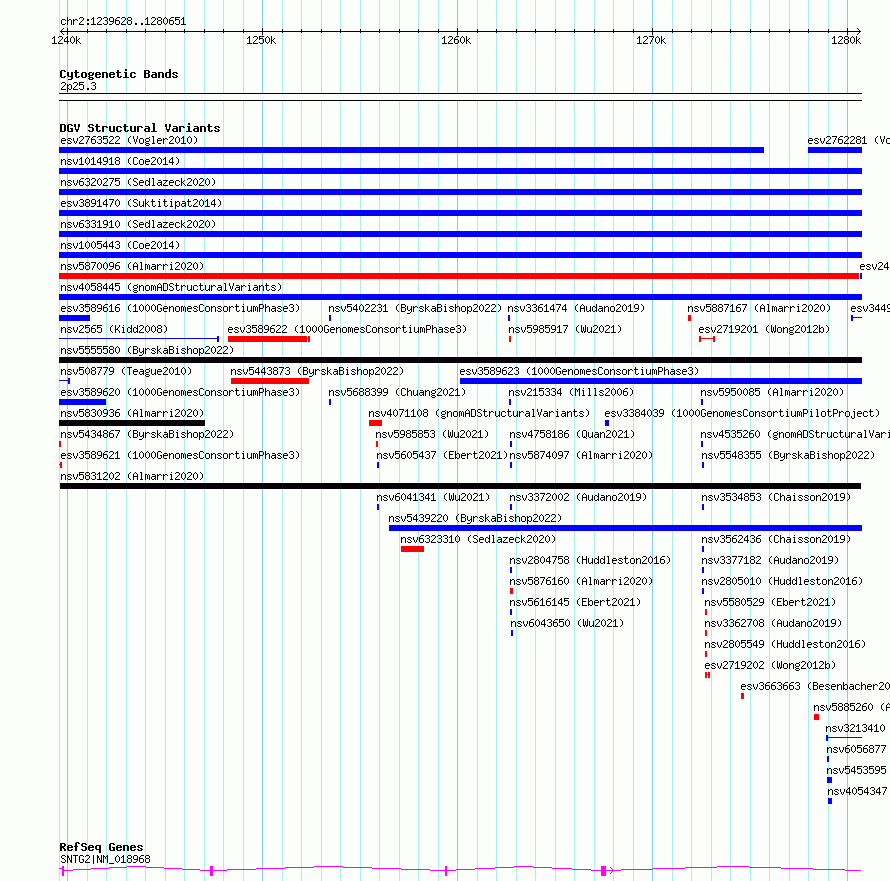Open esv3589621 (1000GenomesConsortiumPhase3) label

tap(180, 455)
